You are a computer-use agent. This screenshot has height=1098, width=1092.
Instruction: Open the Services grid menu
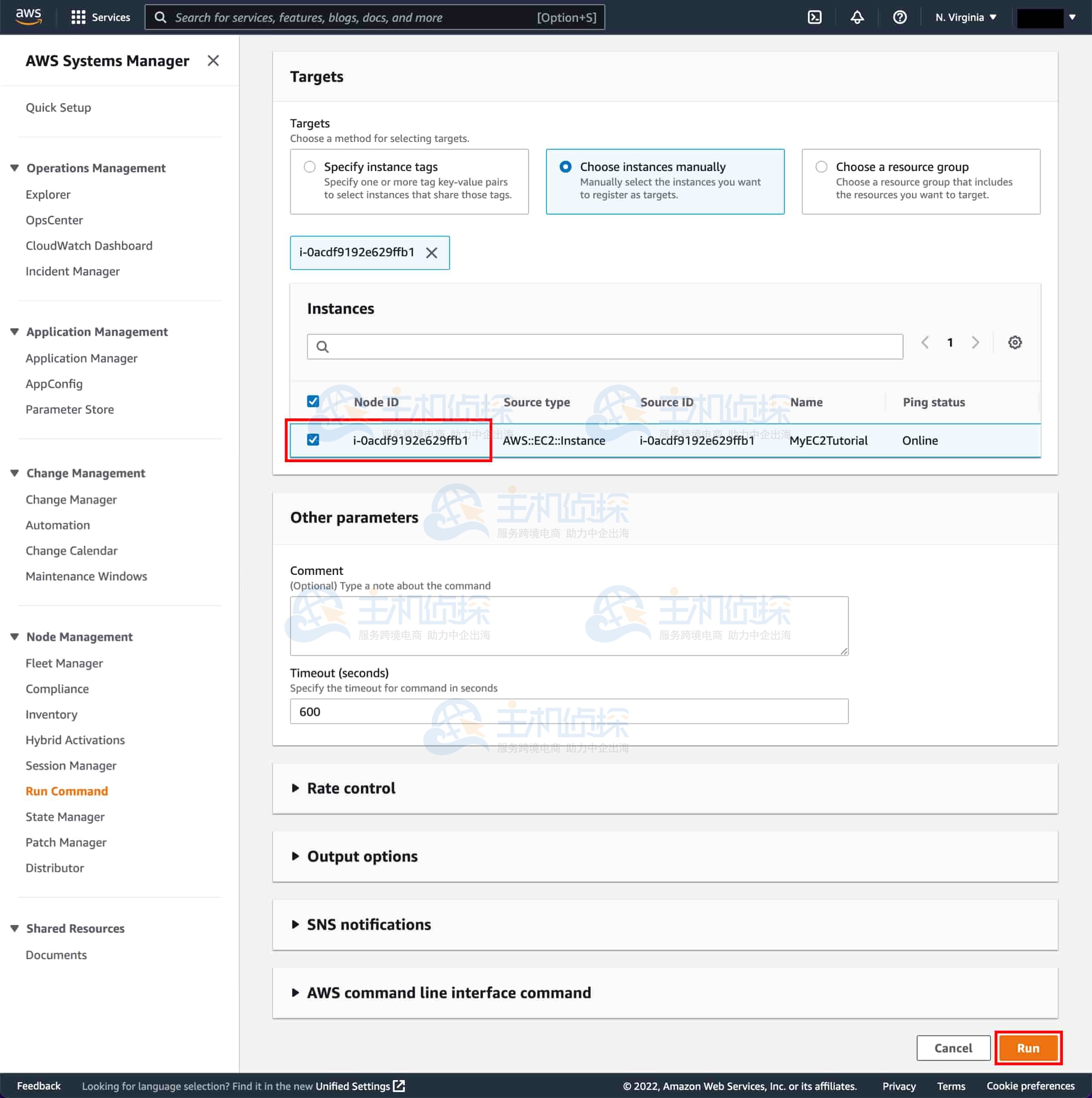(x=101, y=17)
